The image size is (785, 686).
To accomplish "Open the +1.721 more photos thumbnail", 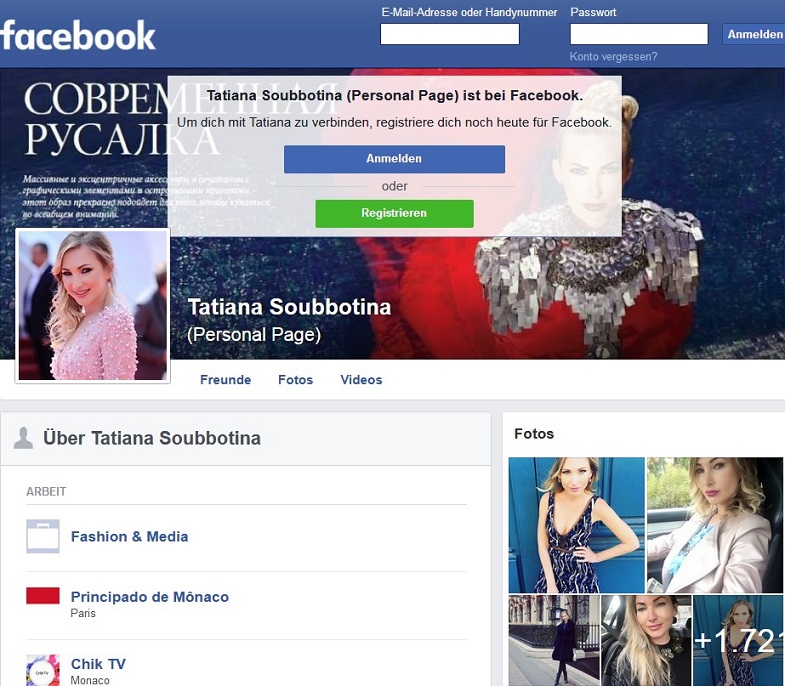I will click(738, 640).
